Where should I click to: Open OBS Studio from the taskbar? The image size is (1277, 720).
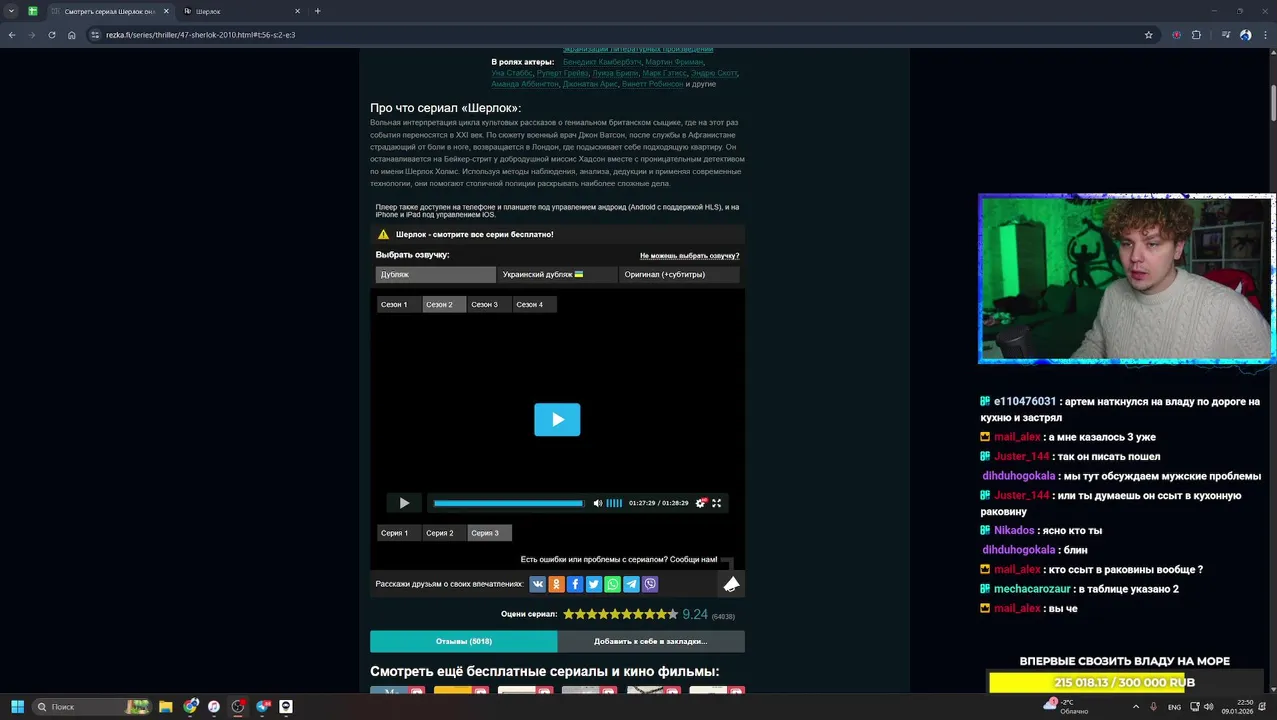[x=238, y=706]
